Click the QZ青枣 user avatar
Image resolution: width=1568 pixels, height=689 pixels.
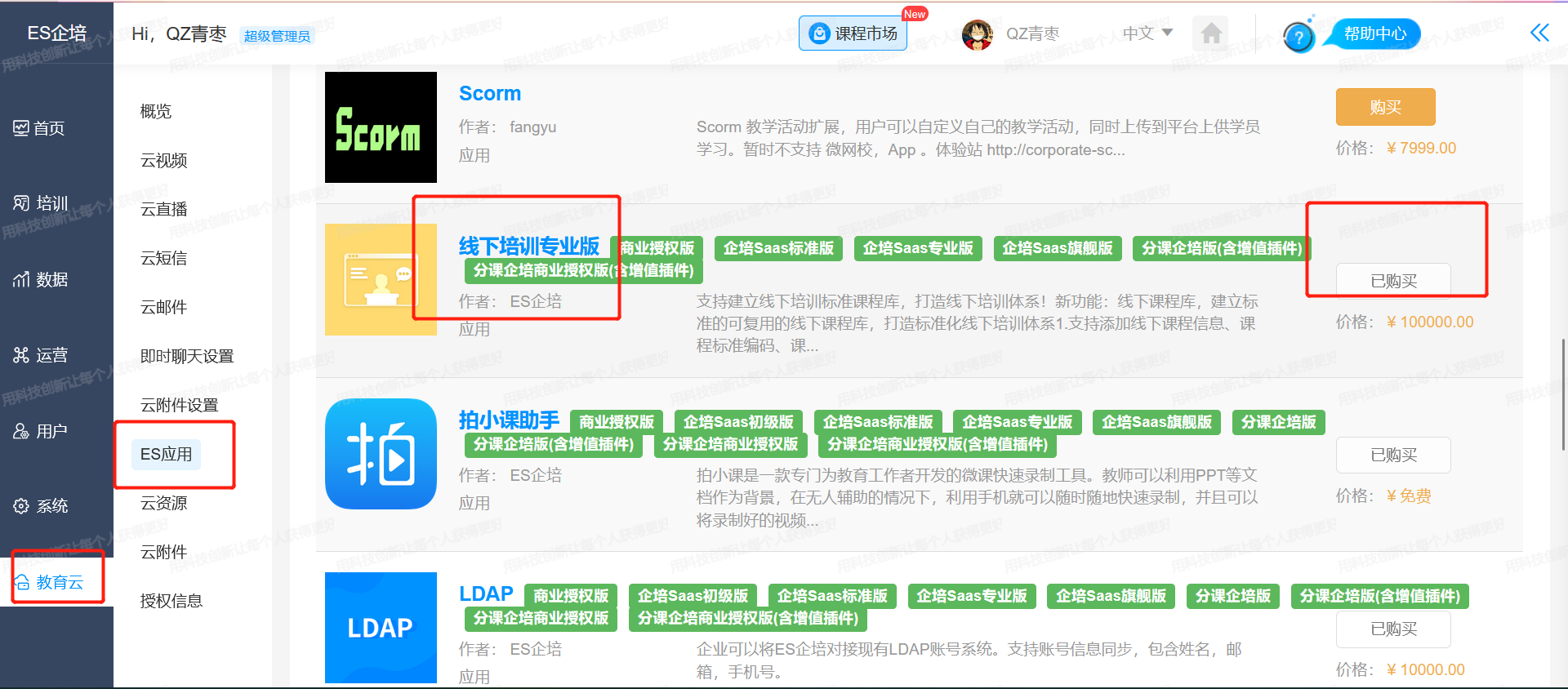click(978, 34)
